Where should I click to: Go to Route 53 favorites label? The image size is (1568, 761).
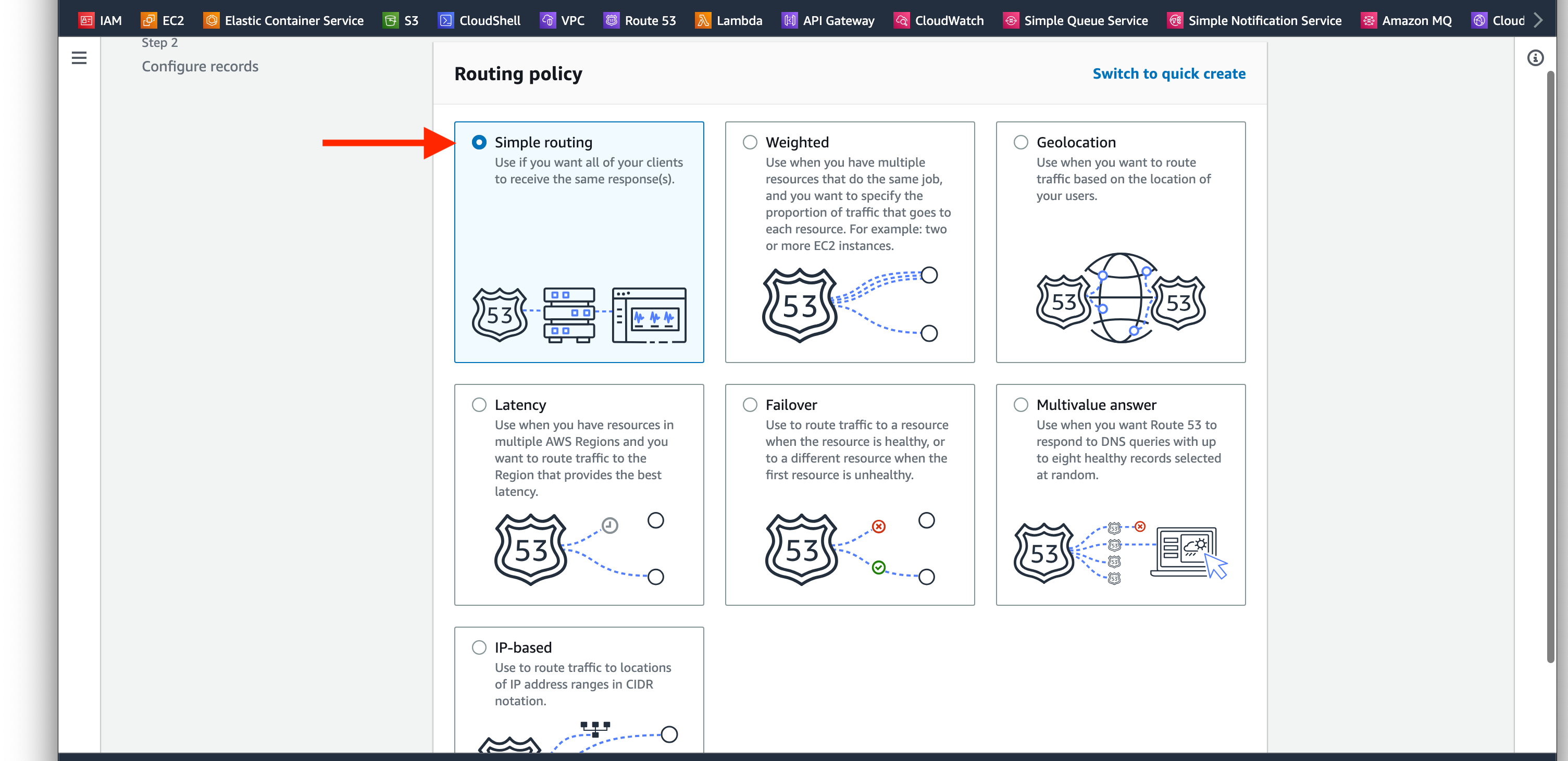[x=650, y=21]
